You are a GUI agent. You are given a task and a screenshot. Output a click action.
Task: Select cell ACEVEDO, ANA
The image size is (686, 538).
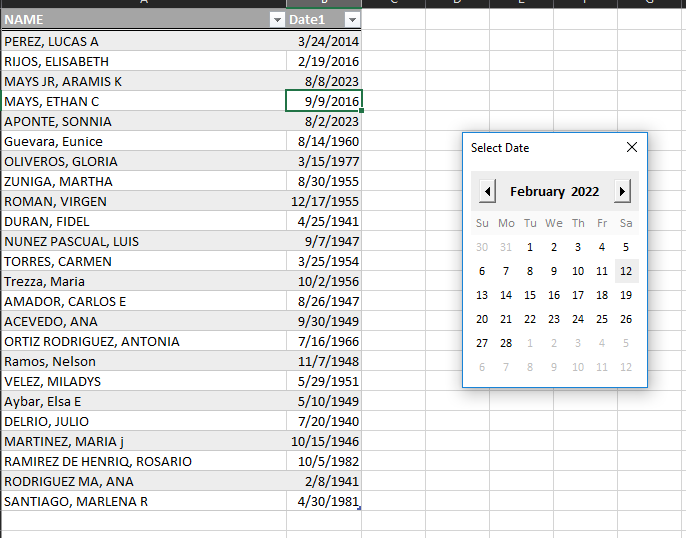pos(144,322)
